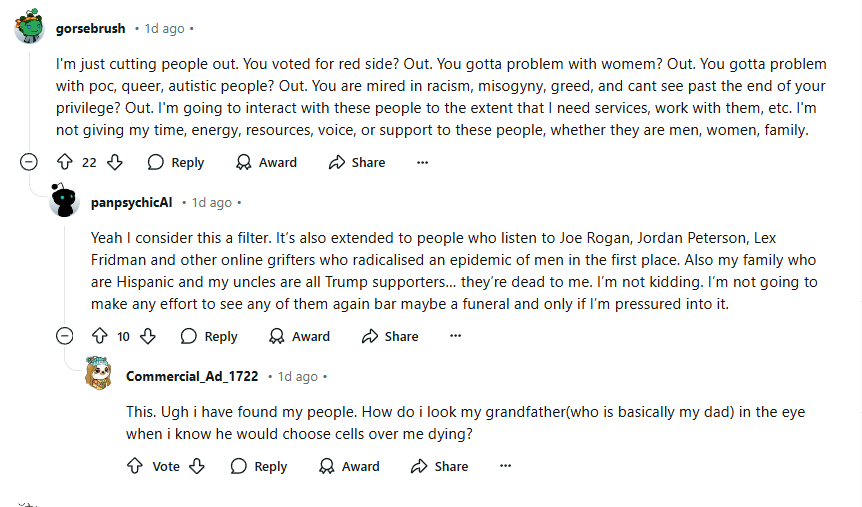This screenshot has width=862, height=507.
Task: Open more options on gorsebrush's comment
Action: click(x=422, y=162)
